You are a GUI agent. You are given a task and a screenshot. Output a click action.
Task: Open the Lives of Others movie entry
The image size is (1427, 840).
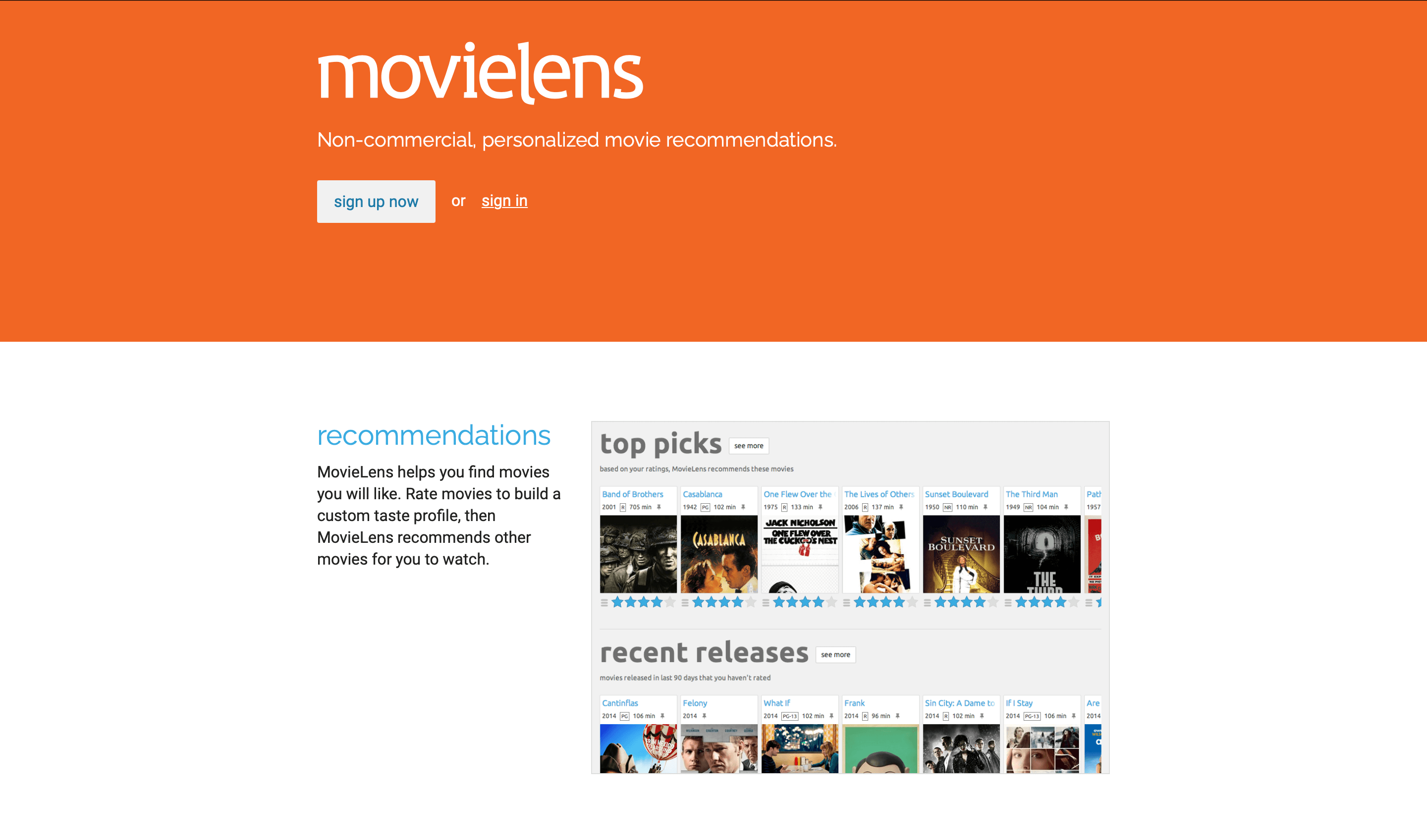[x=878, y=494]
